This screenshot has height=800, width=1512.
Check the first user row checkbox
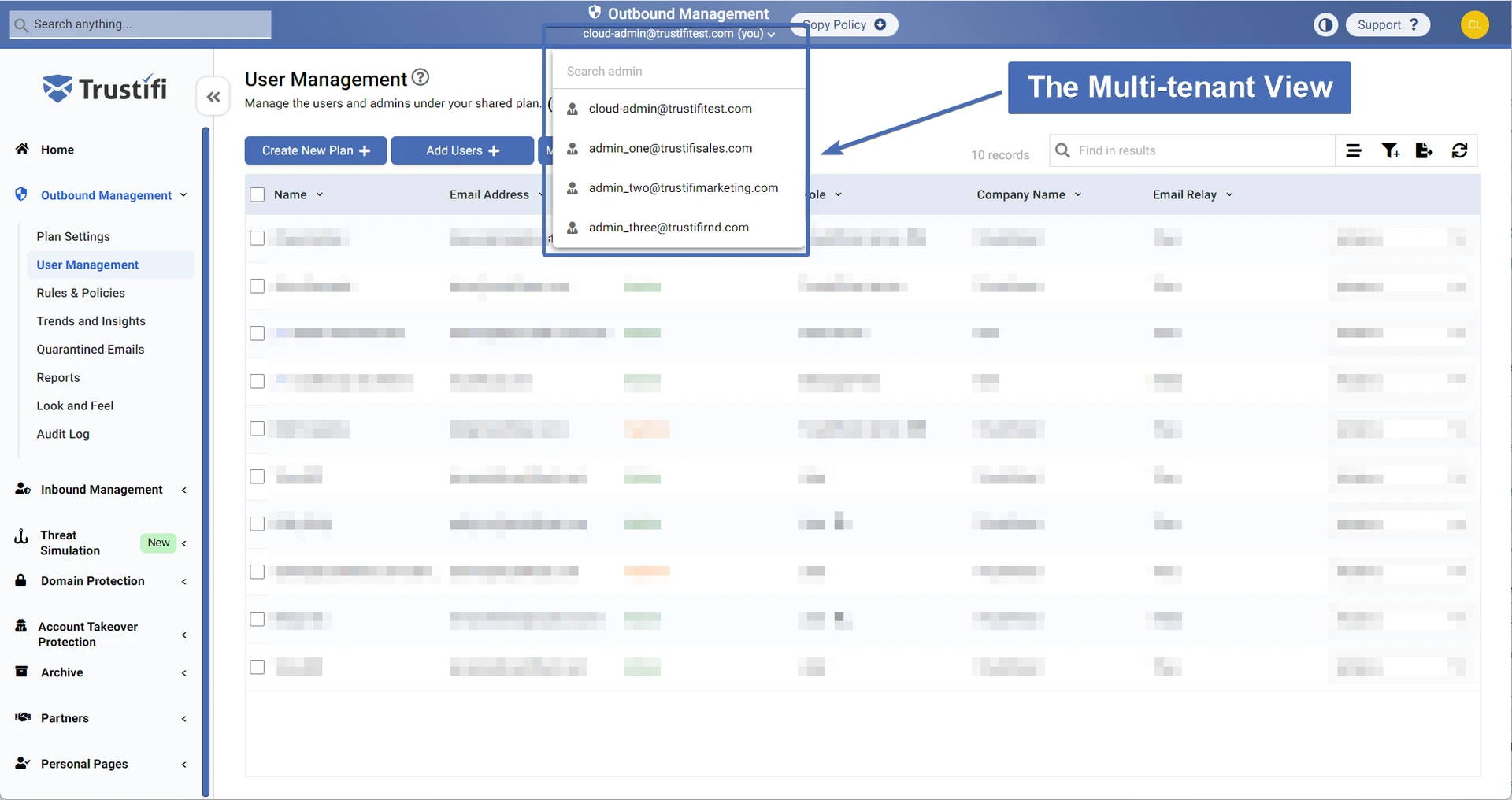(x=258, y=238)
